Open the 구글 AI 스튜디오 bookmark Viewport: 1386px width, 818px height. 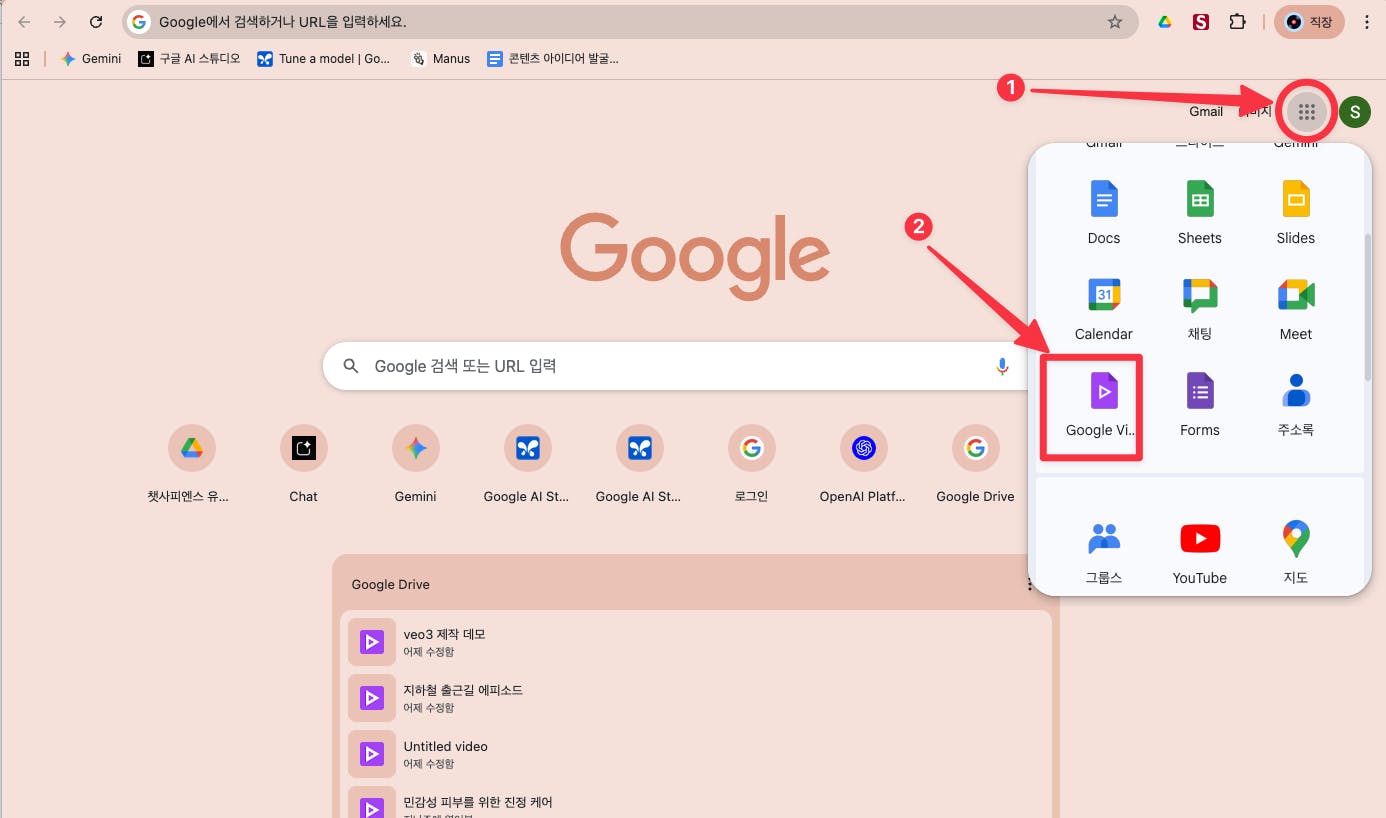190,59
